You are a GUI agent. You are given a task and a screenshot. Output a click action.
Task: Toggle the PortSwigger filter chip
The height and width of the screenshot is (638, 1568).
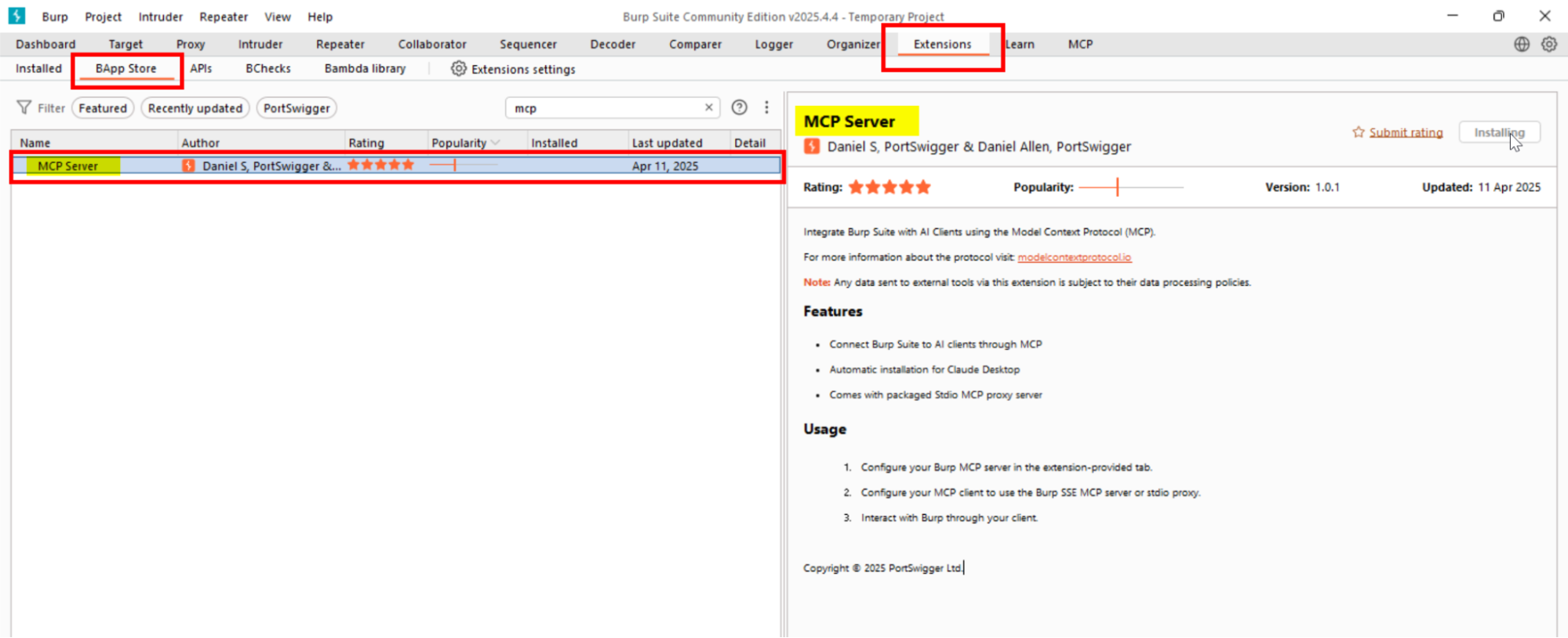point(297,108)
